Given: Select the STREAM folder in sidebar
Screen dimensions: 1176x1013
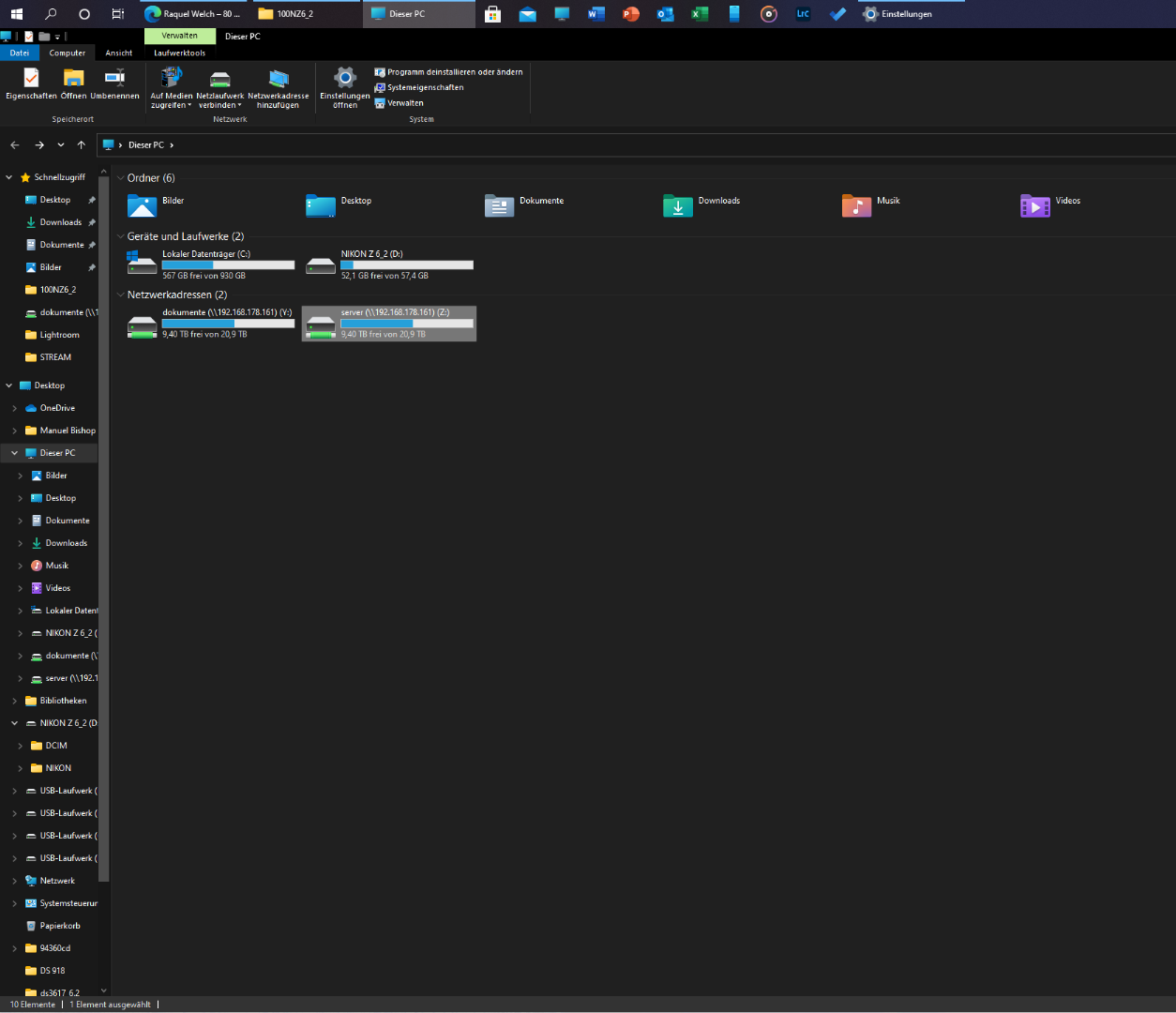Looking at the screenshot, I should click(49, 357).
